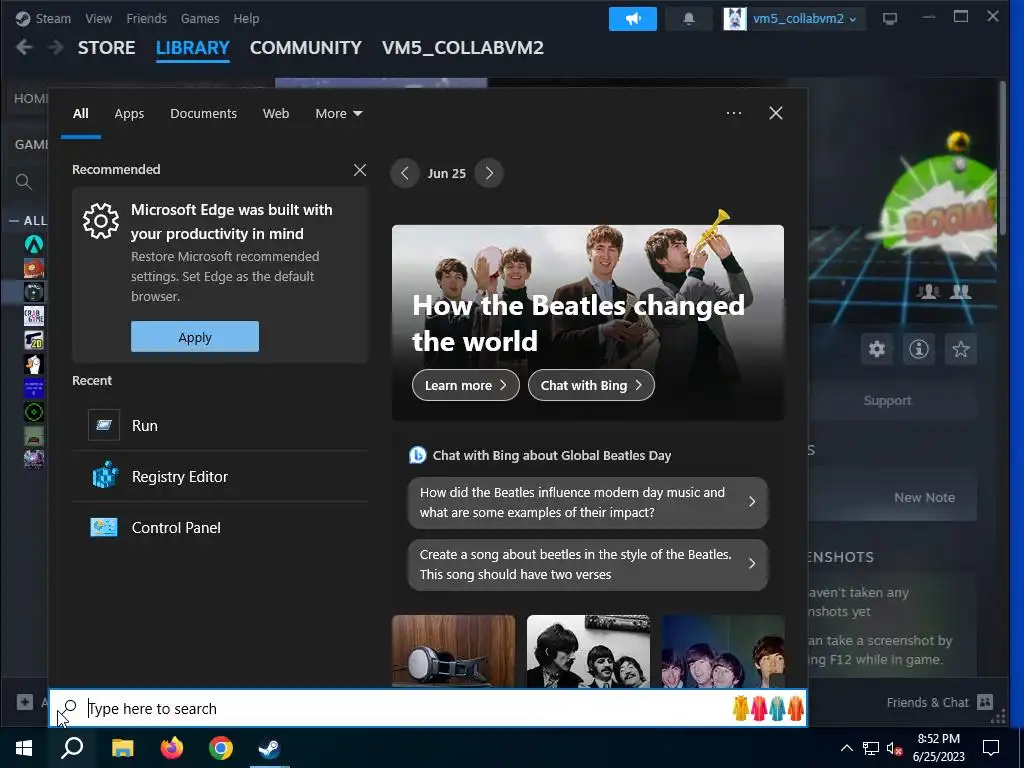1024x768 pixels.
Task: Close the Windows search panel
Action: coord(775,113)
